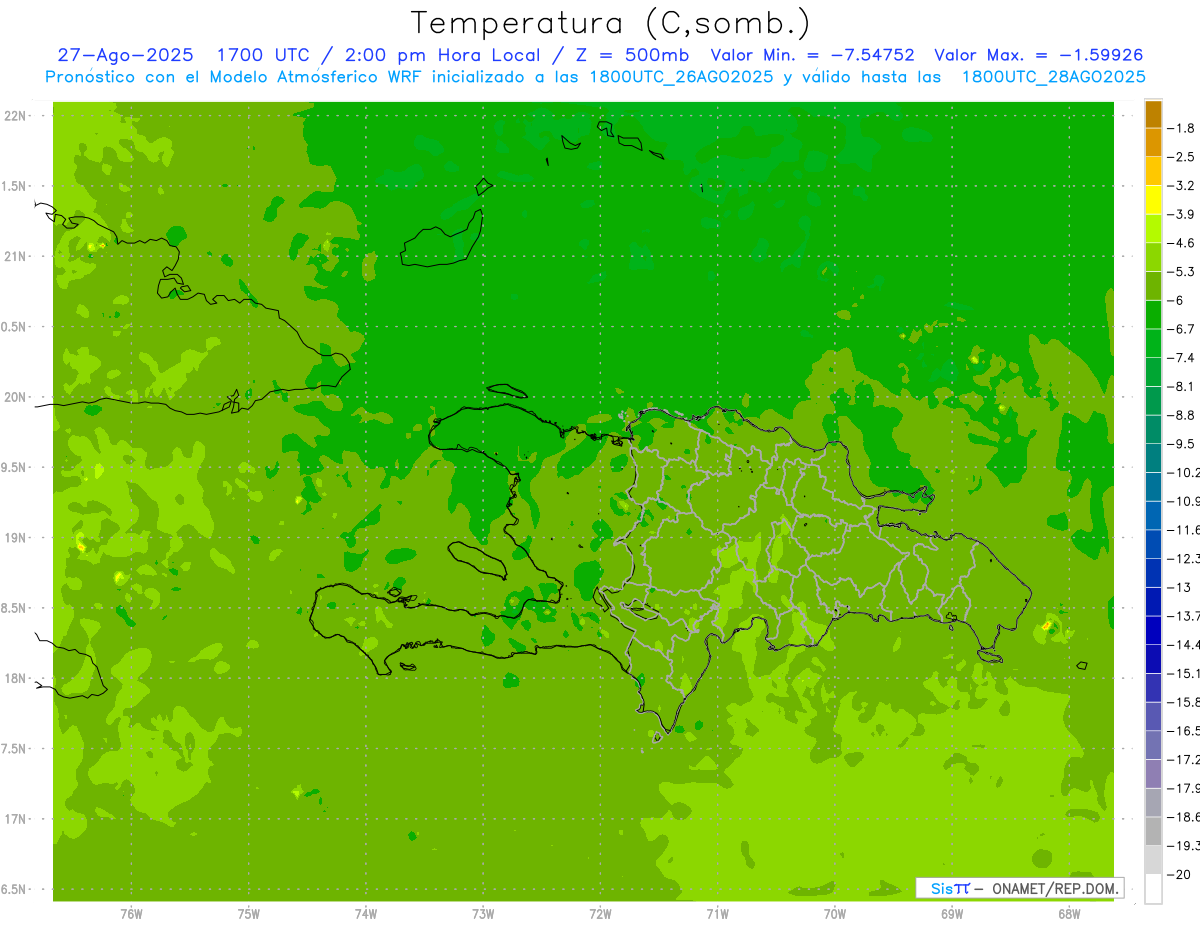
Task: Click the "6.5N" latitude label
Action: (x=13, y=889)
